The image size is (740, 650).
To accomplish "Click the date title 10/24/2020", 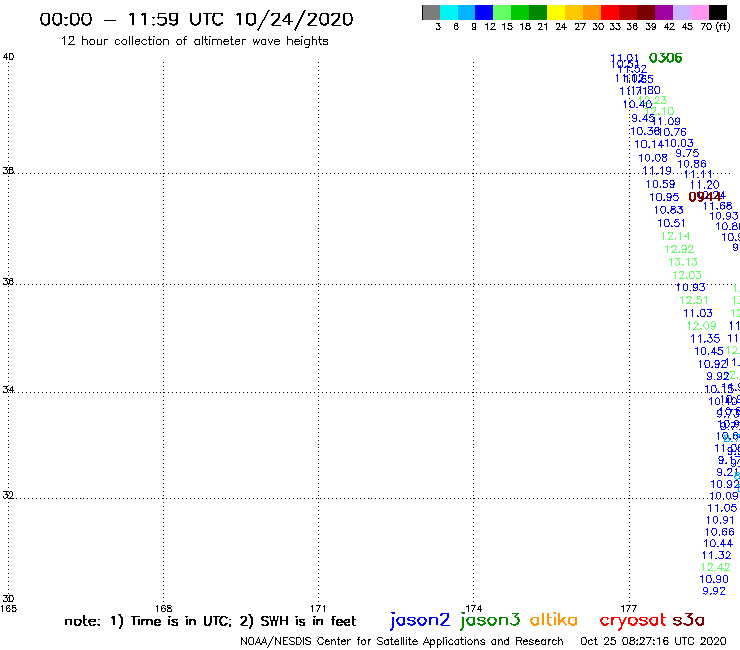I will [294, 19].
